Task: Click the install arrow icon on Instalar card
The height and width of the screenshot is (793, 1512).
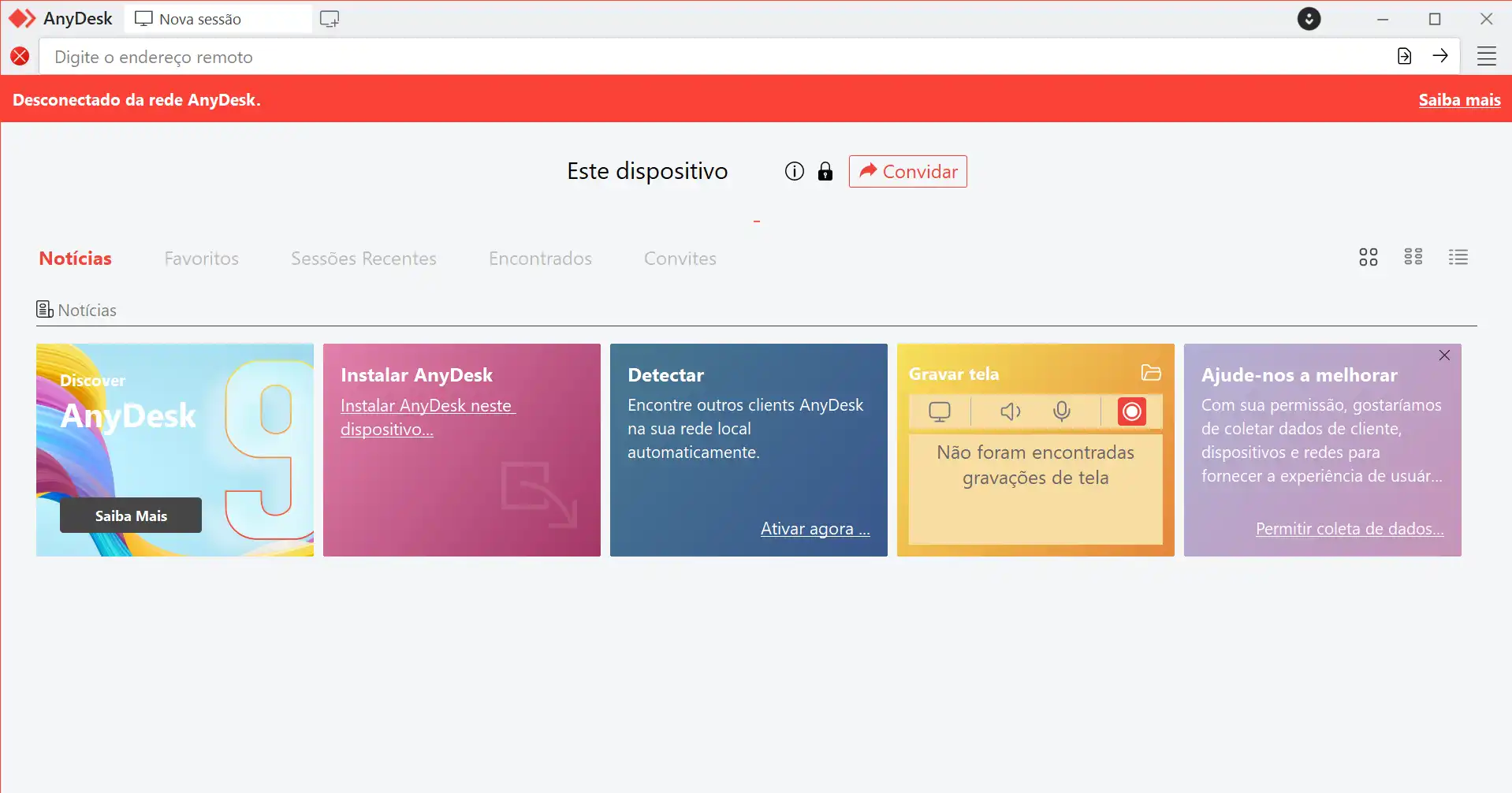Action: (x=539, y=495)
